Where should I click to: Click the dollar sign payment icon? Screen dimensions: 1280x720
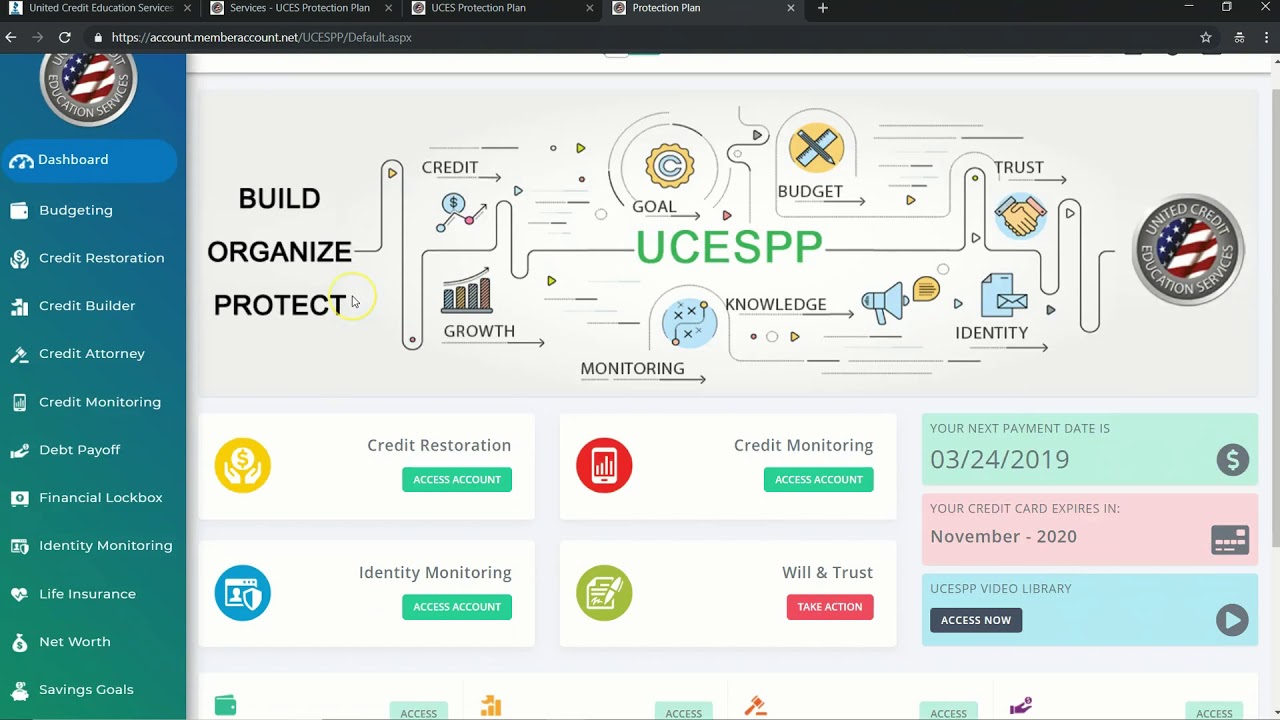point(1232,460)
